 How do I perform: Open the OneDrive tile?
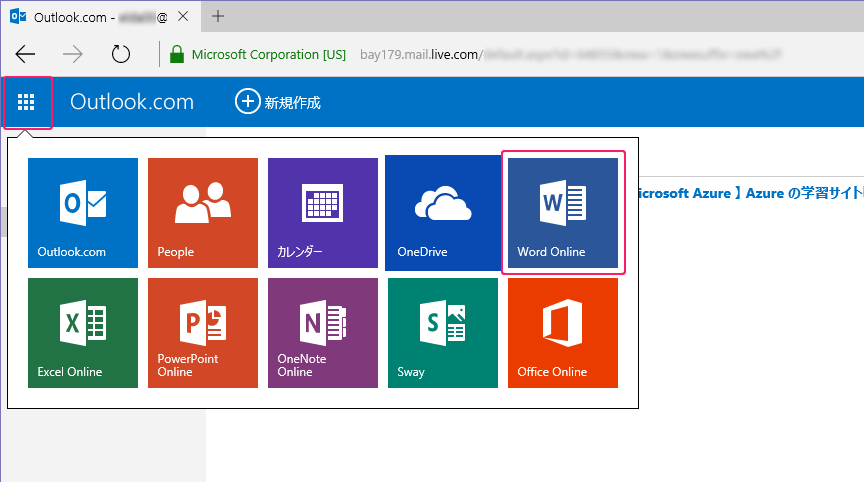click(443, 213)
